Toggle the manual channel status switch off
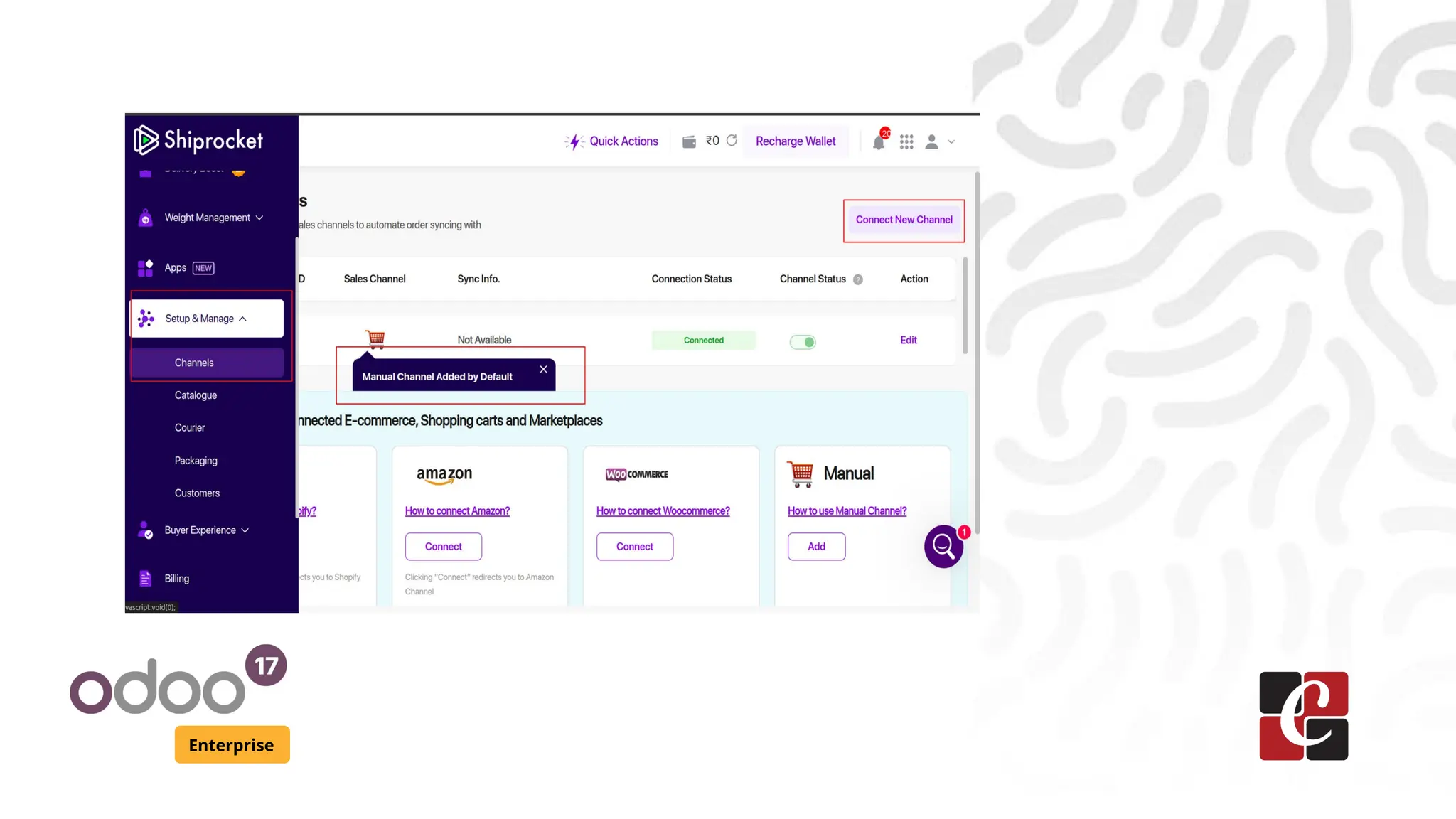Viewport: 1456px width, 819px height. 803,342
